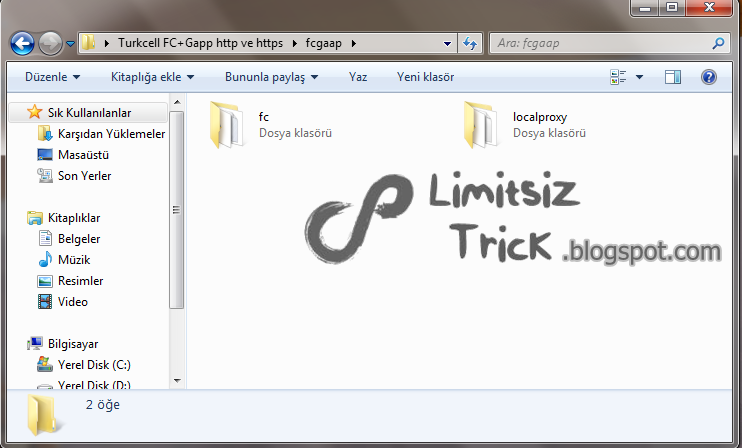
Task: Open the Kitaplığa ekle menu
Action: click(152, 77)
